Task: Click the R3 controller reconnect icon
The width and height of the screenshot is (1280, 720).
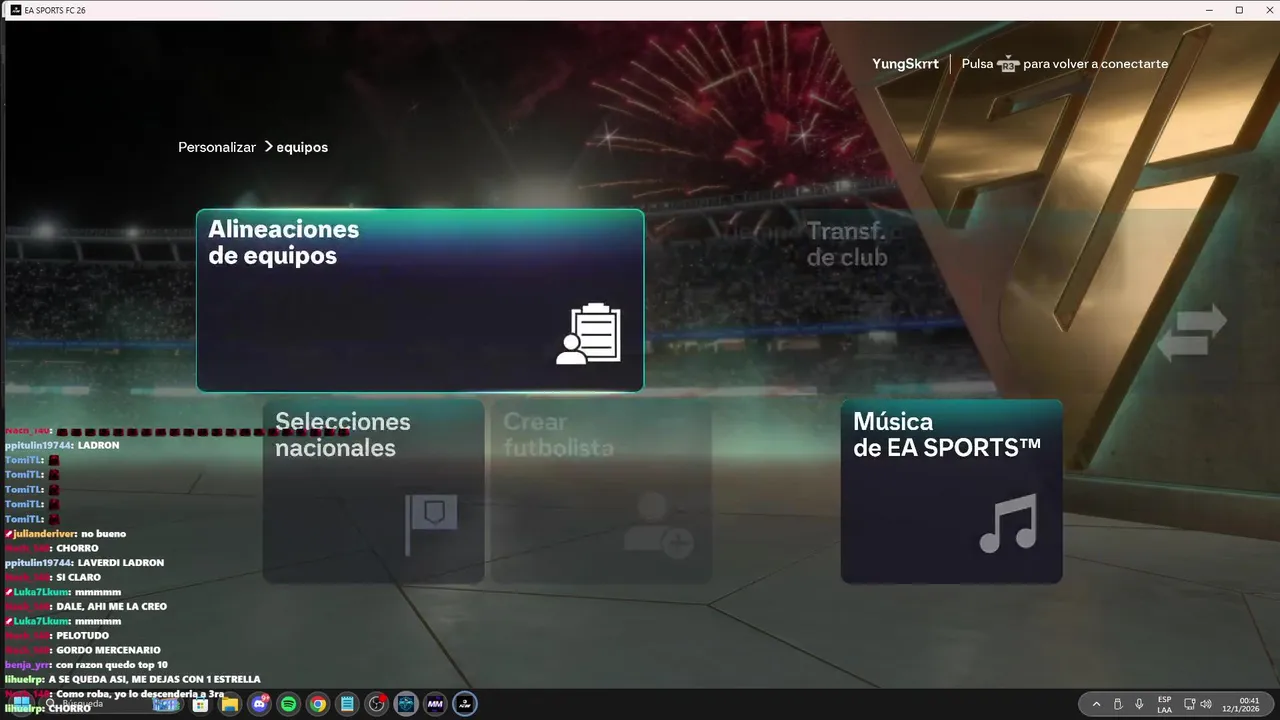Action: 1008,63
